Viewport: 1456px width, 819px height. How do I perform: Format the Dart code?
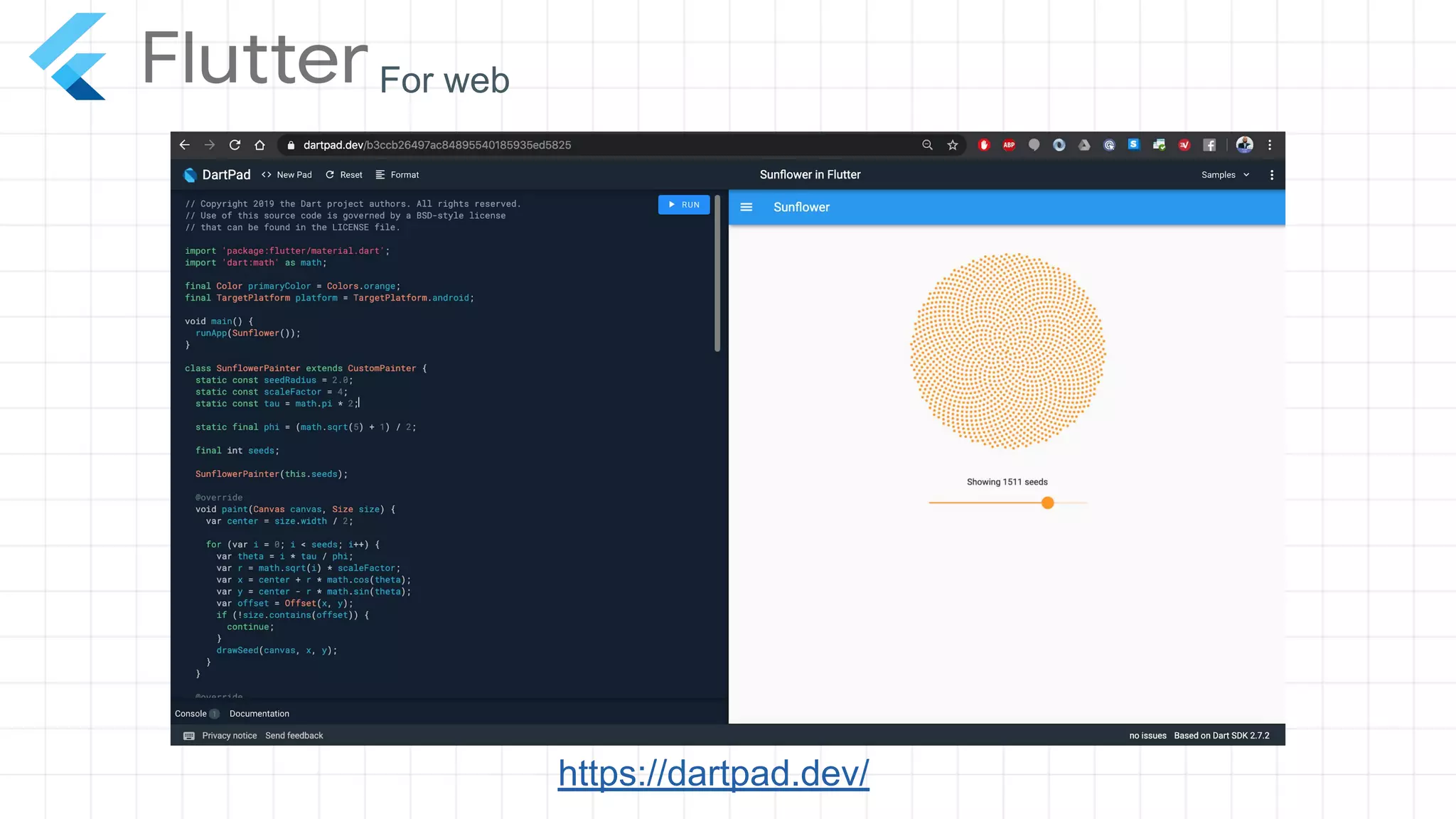pos(397,175)
